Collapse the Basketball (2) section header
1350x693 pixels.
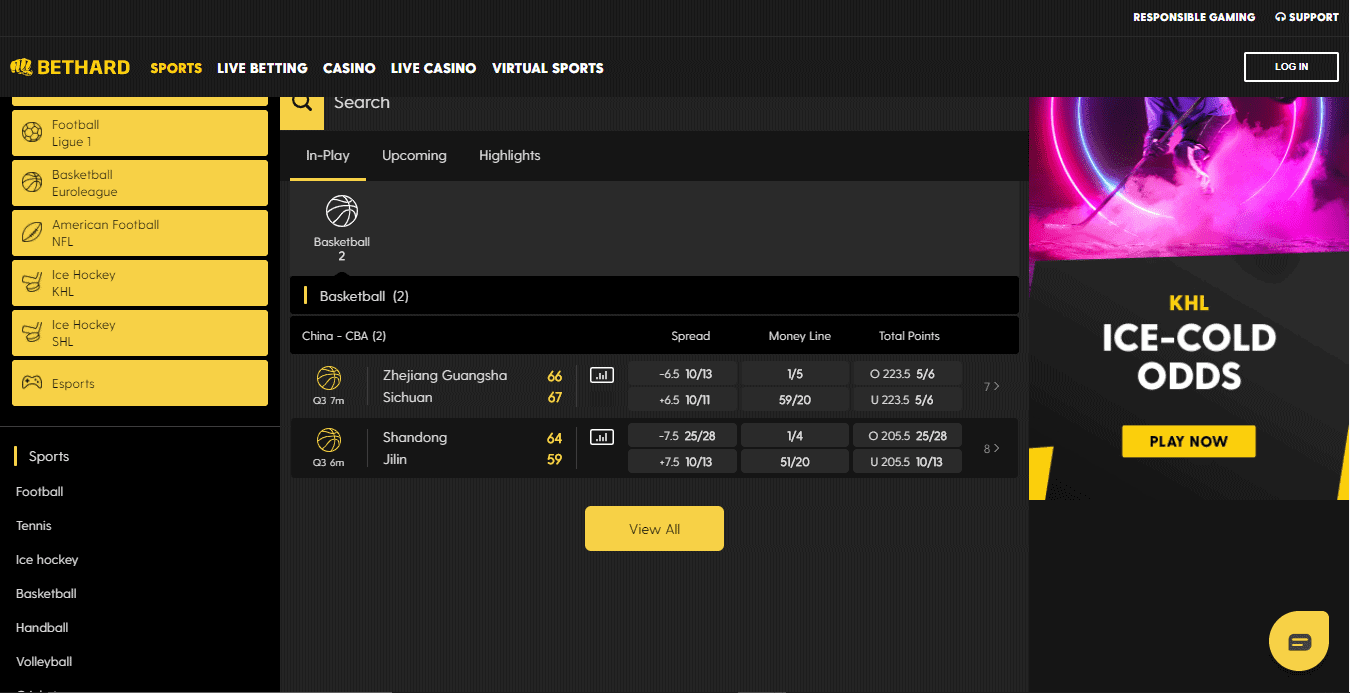point(654,296)
